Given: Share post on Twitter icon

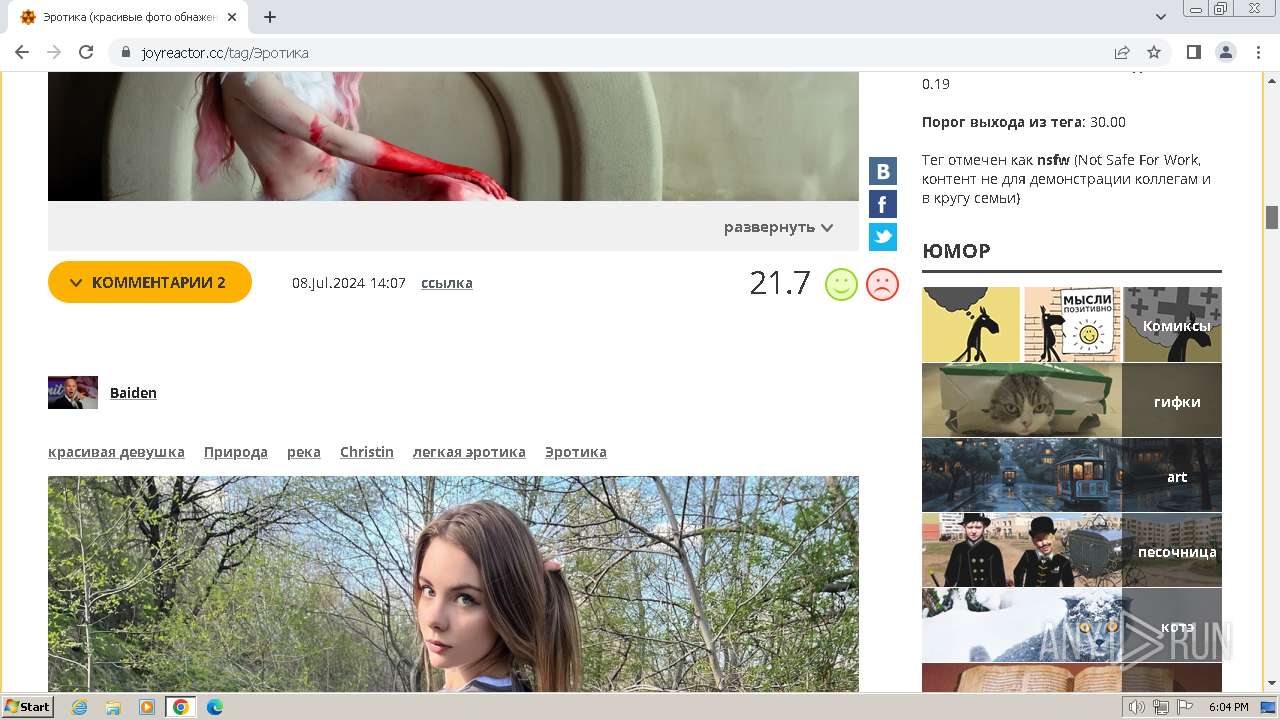Looking at the screenshot, I should point(883,237).
